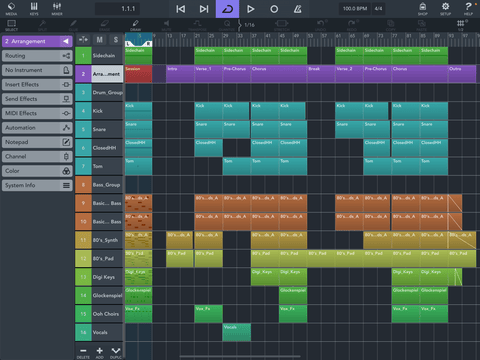Screen dimensions: 480x360
Task: Expand the Send Effects section
Action: click(x=37, y=99)
